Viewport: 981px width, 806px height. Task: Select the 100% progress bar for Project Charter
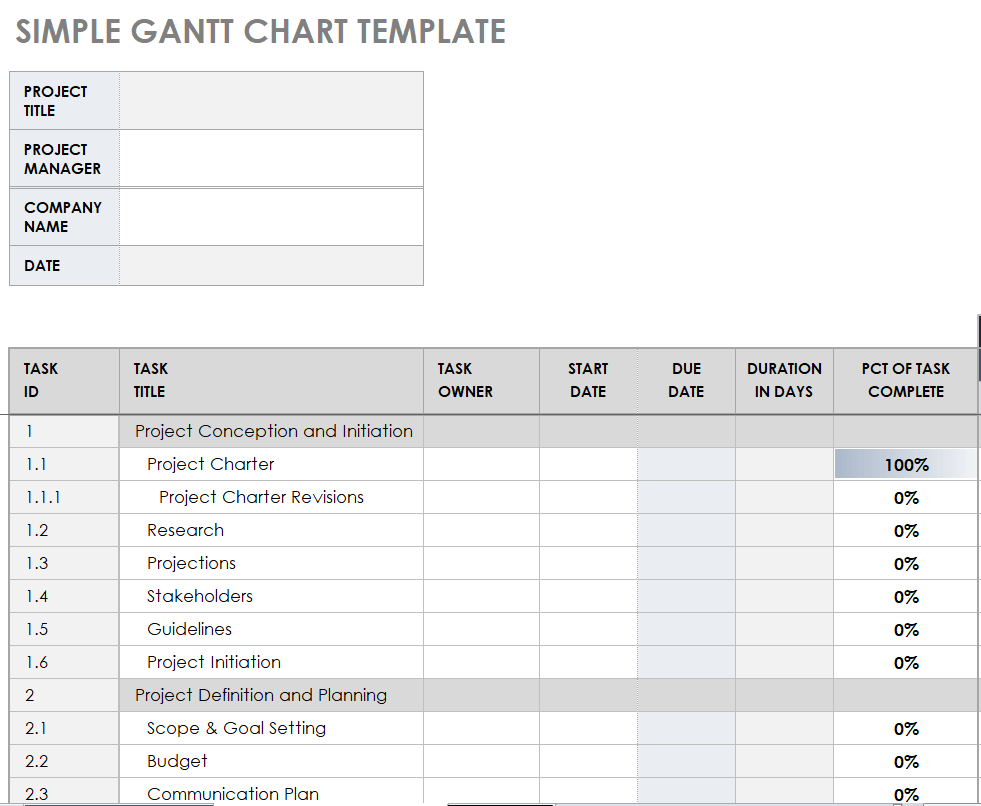pos(905,465)
